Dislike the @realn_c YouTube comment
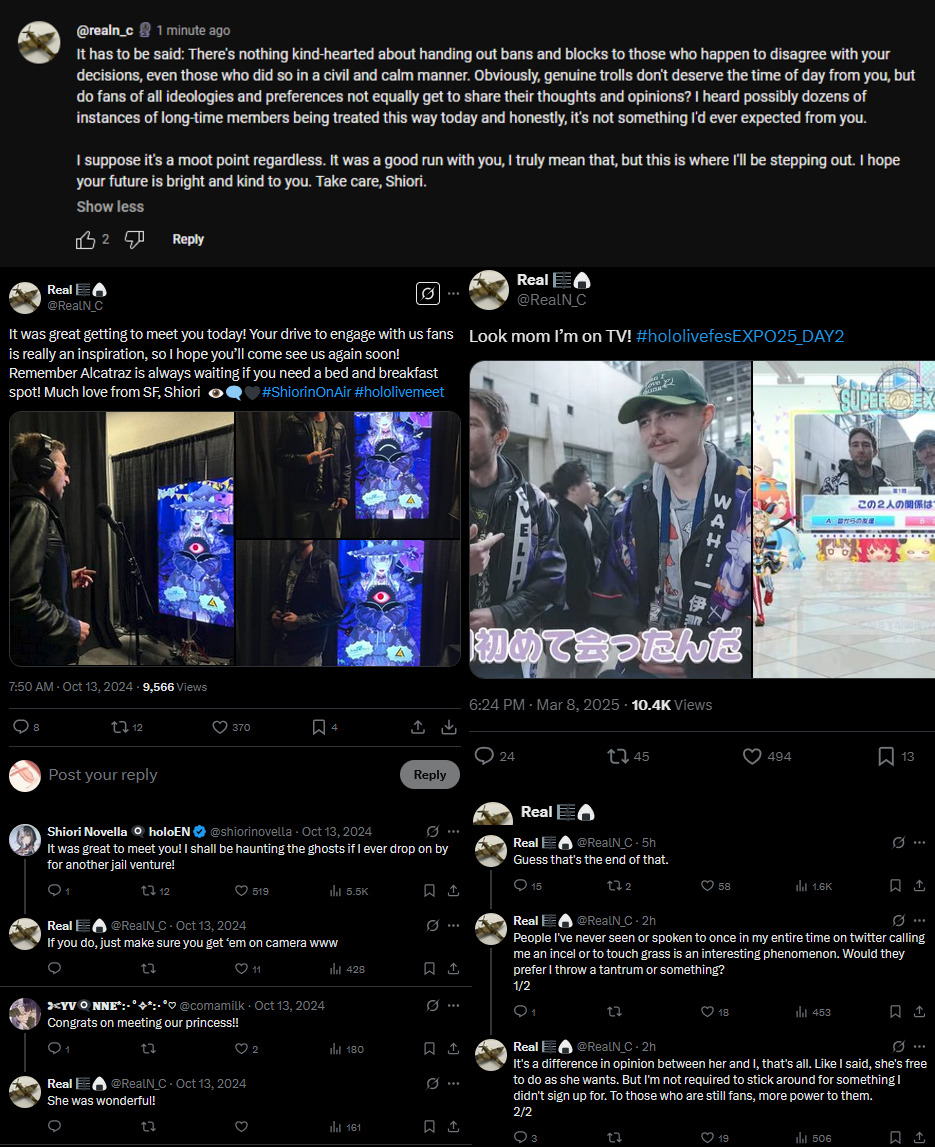935x1147 pixels. pos(135,239)
